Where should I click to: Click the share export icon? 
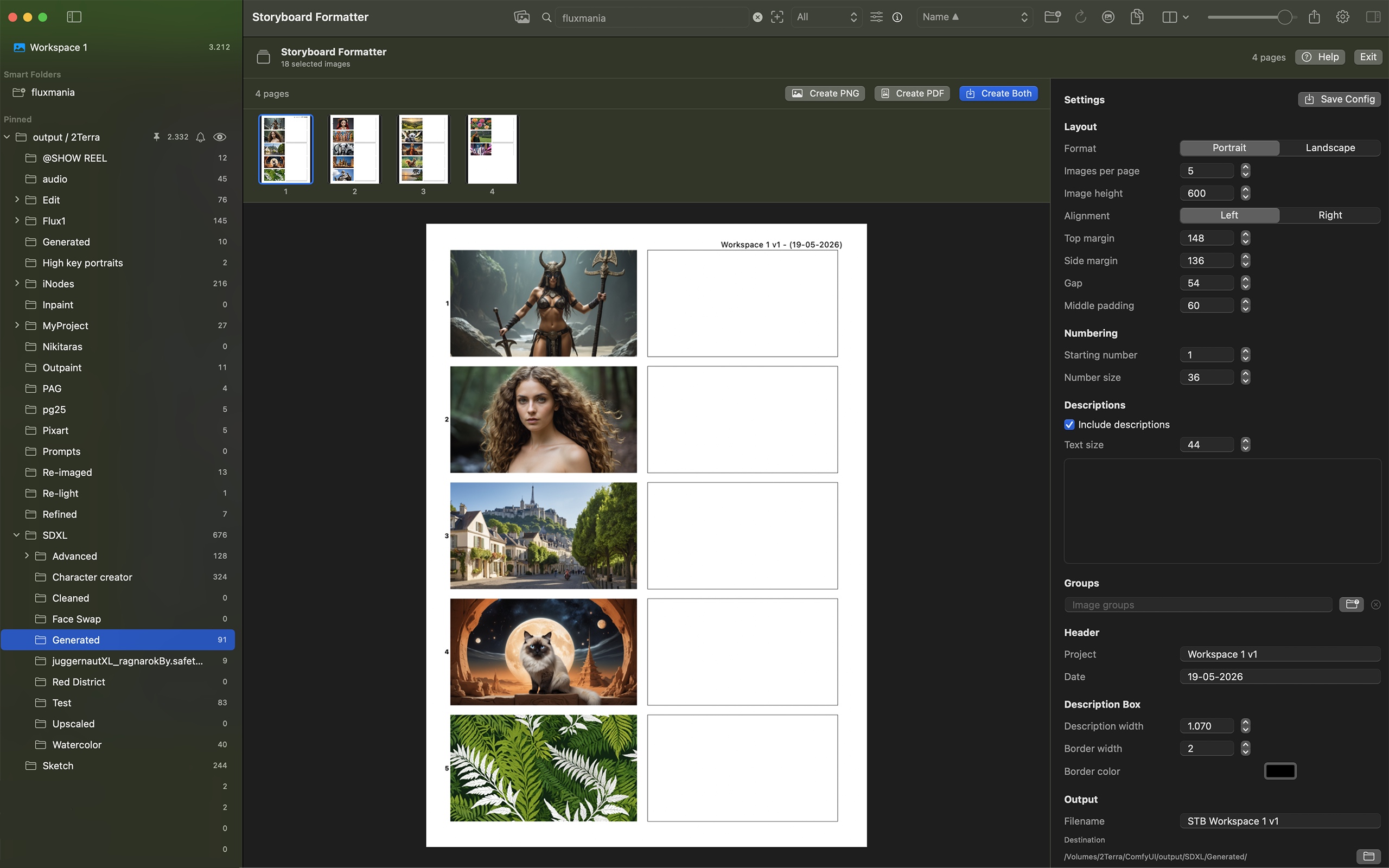(x=1314, y=17)
